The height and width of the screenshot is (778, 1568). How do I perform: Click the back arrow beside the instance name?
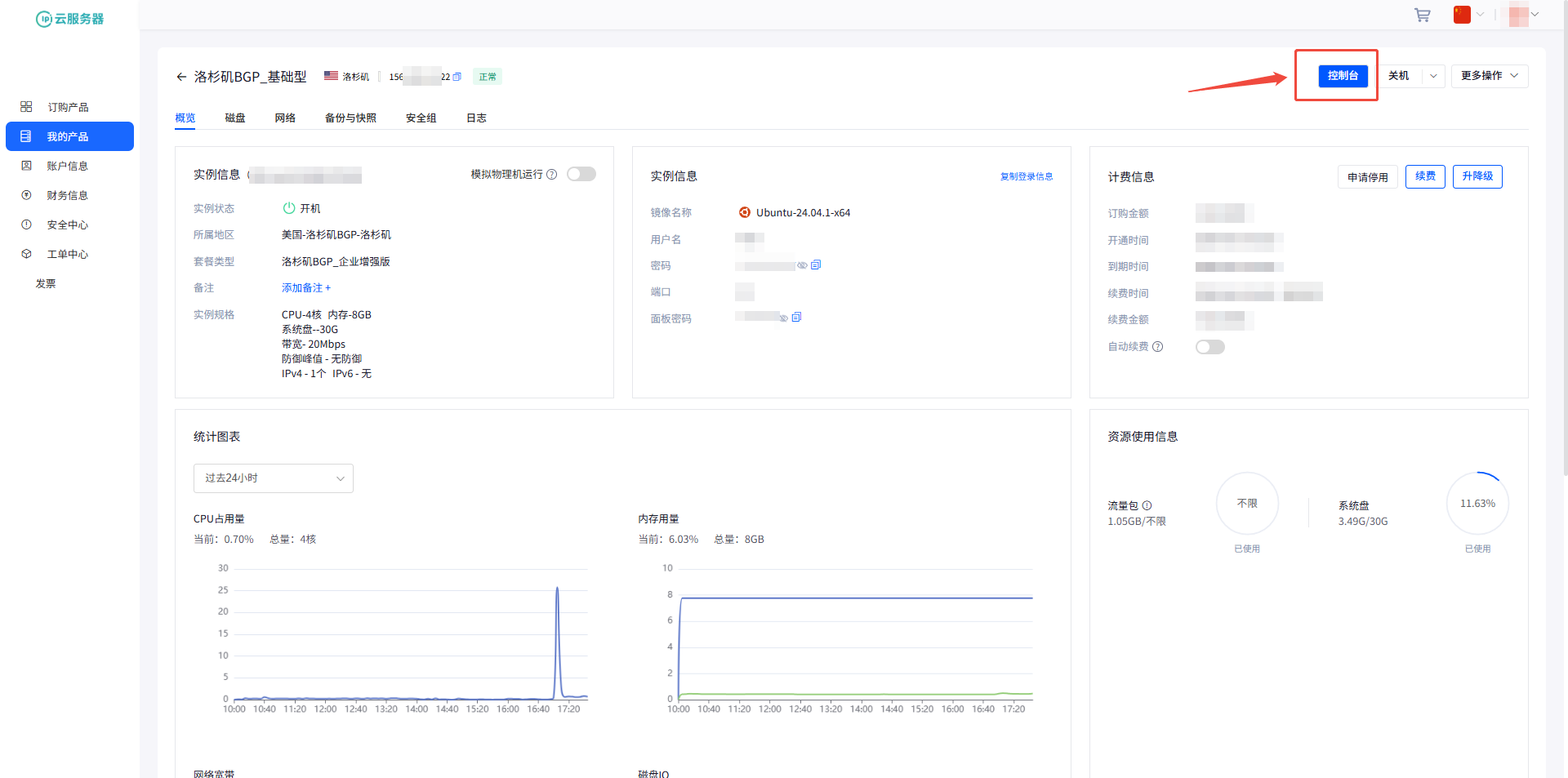181,77
